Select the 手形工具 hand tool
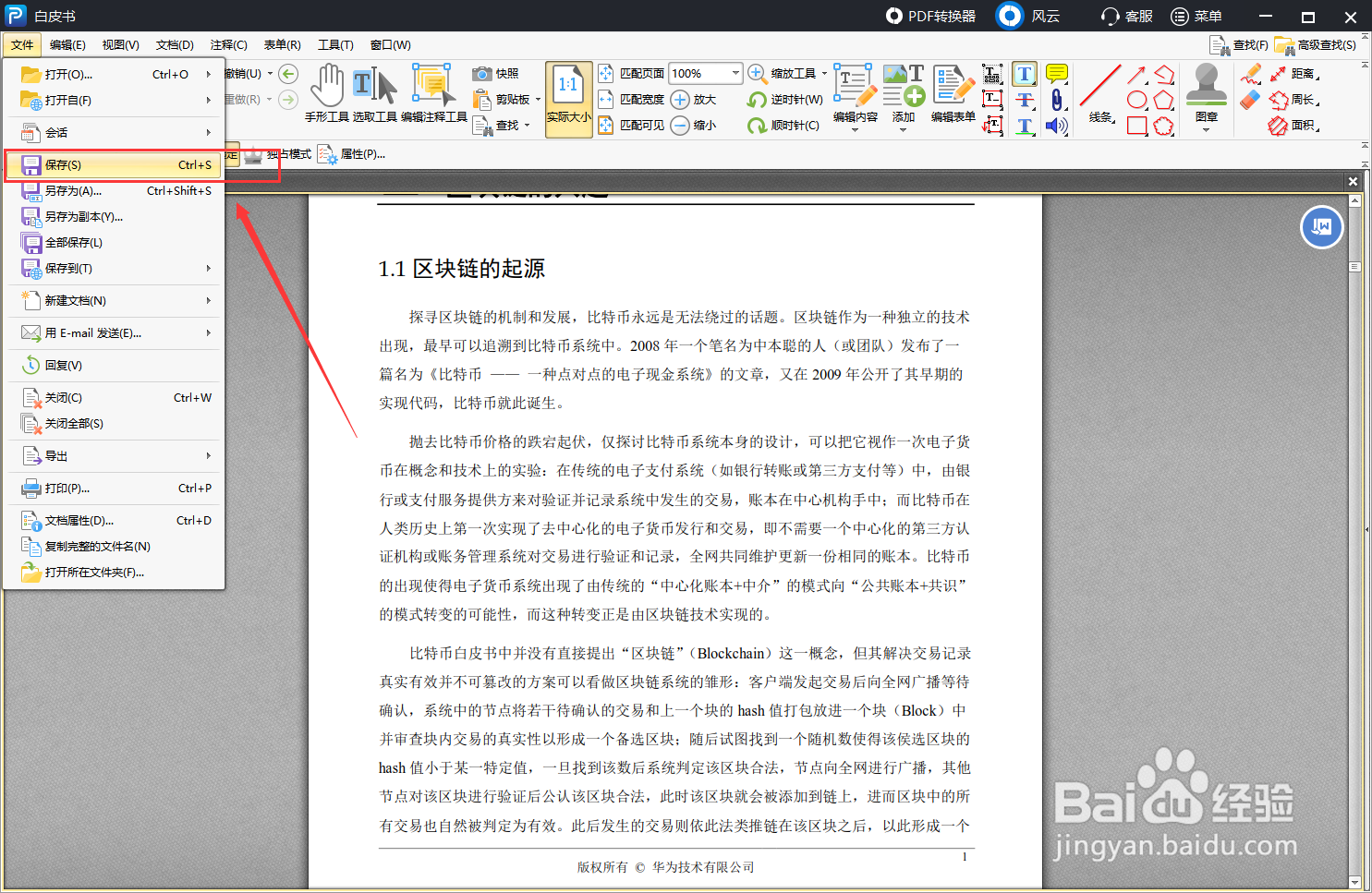 click(326, 93)
